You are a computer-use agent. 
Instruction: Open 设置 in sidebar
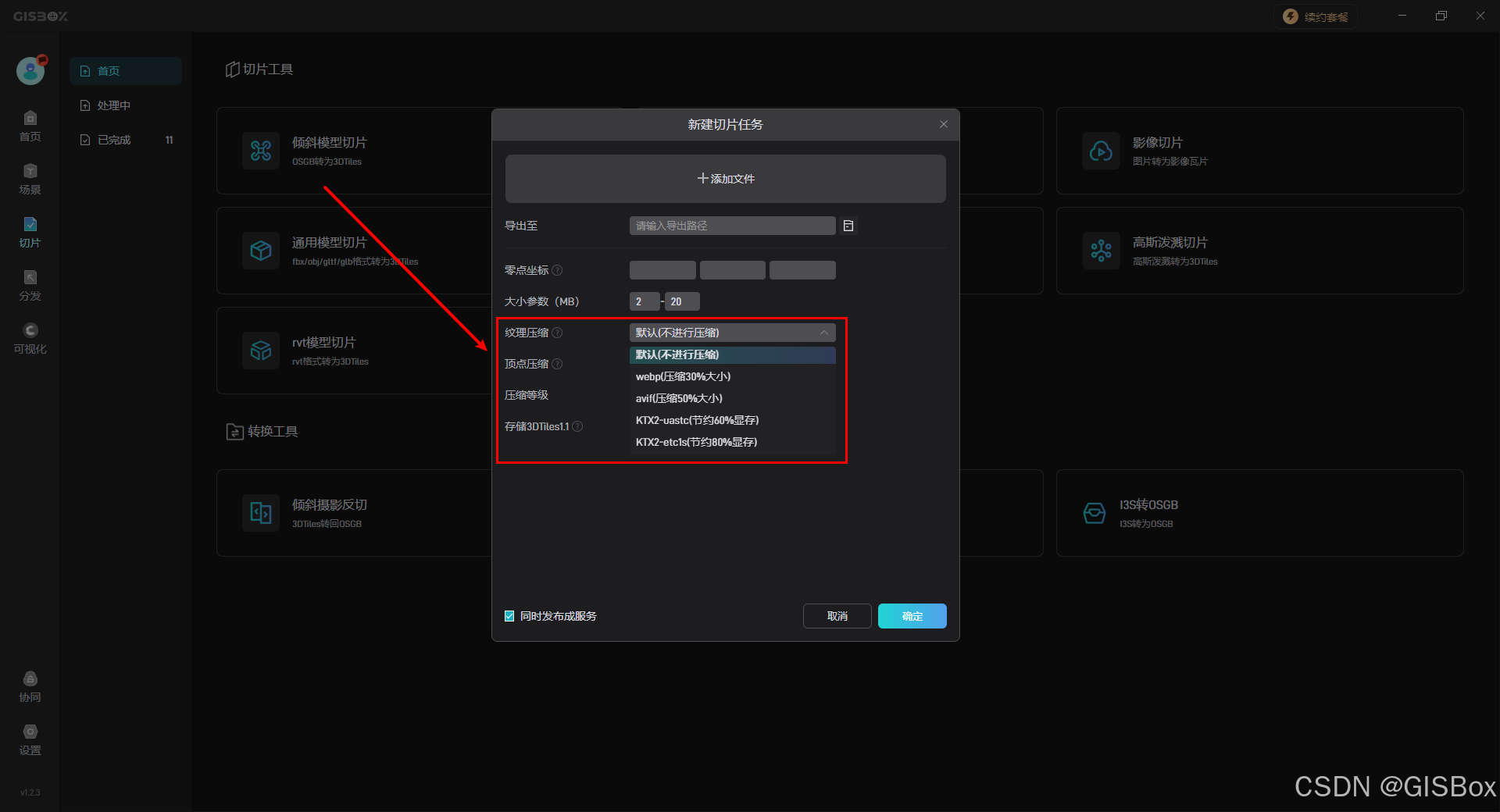(x=30, y=740)
